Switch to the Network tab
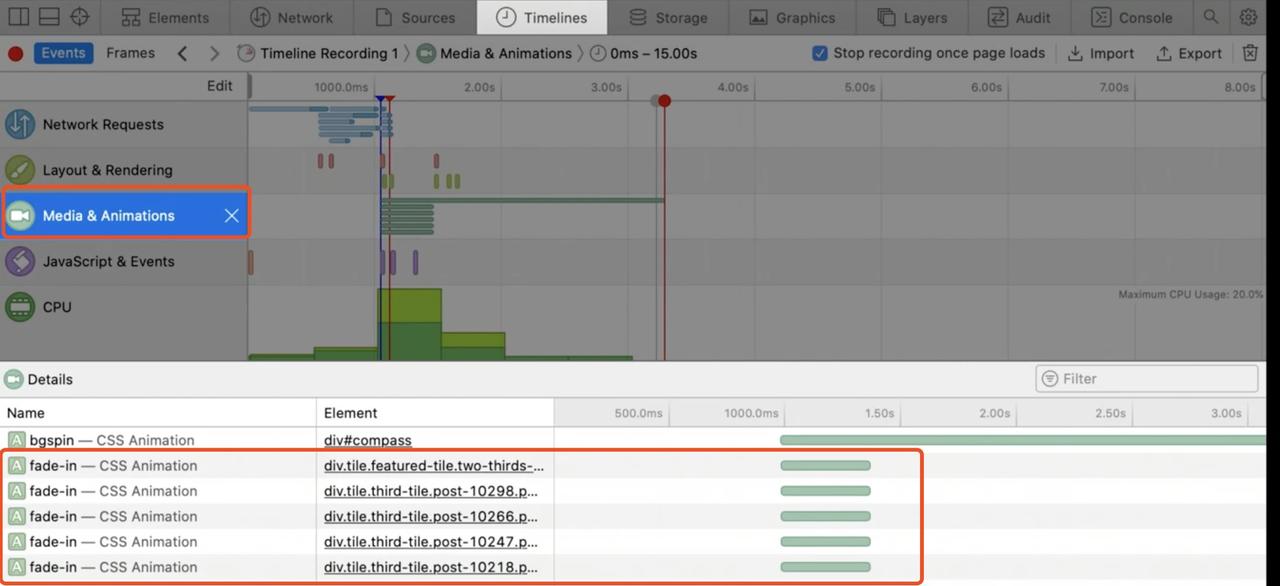The width and height of the screenshot is (1280, 586). click(x=291, y=17)
